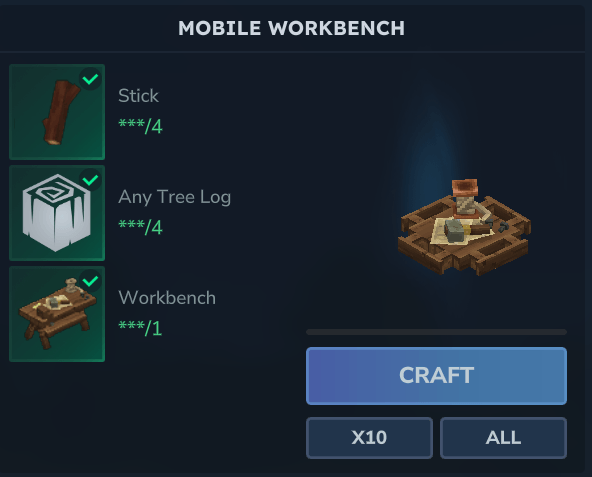Click the Workbench ingredient icon
Image resolution: width=592 pixels, height=477 pixels.
(x=57, y=314)
